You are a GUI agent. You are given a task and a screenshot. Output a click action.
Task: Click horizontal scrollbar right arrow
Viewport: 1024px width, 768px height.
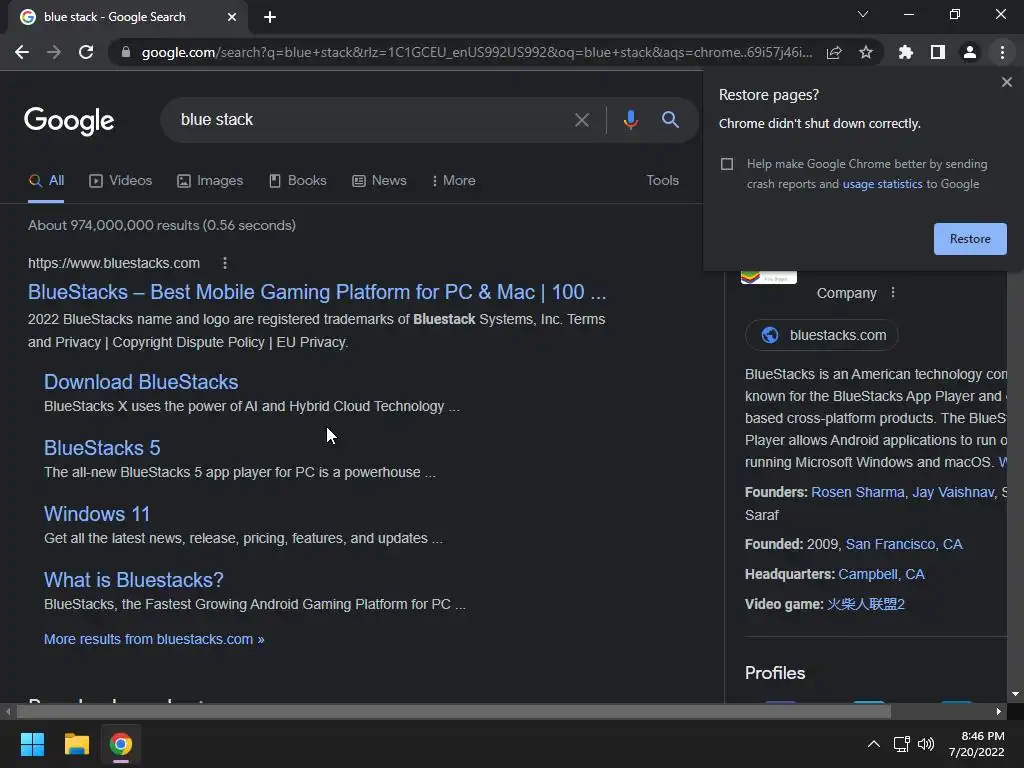tap(999, 711)
